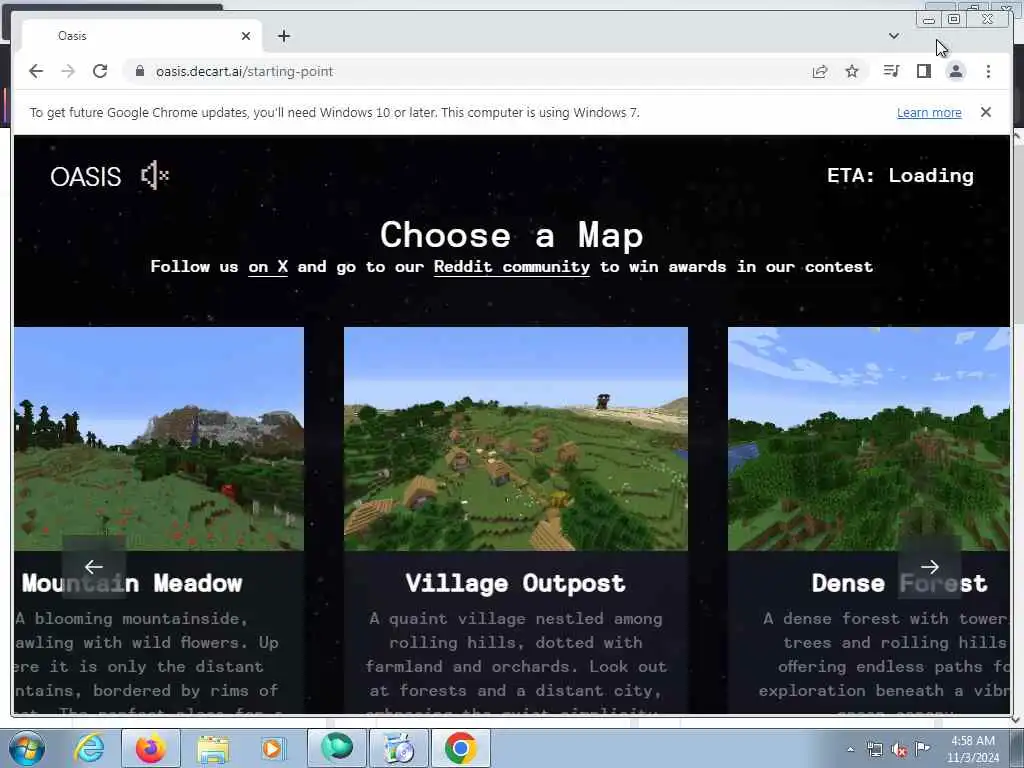The height and width of the screenshot is (768, 1024).
Task: Select the Village Outpost map image
Action: tap(516, 439)
